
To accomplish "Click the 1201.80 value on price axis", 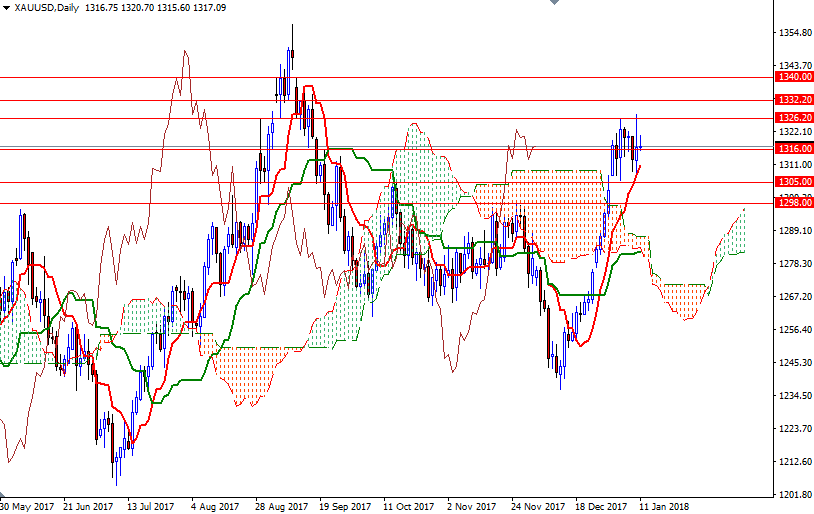I will click(794, 495).
